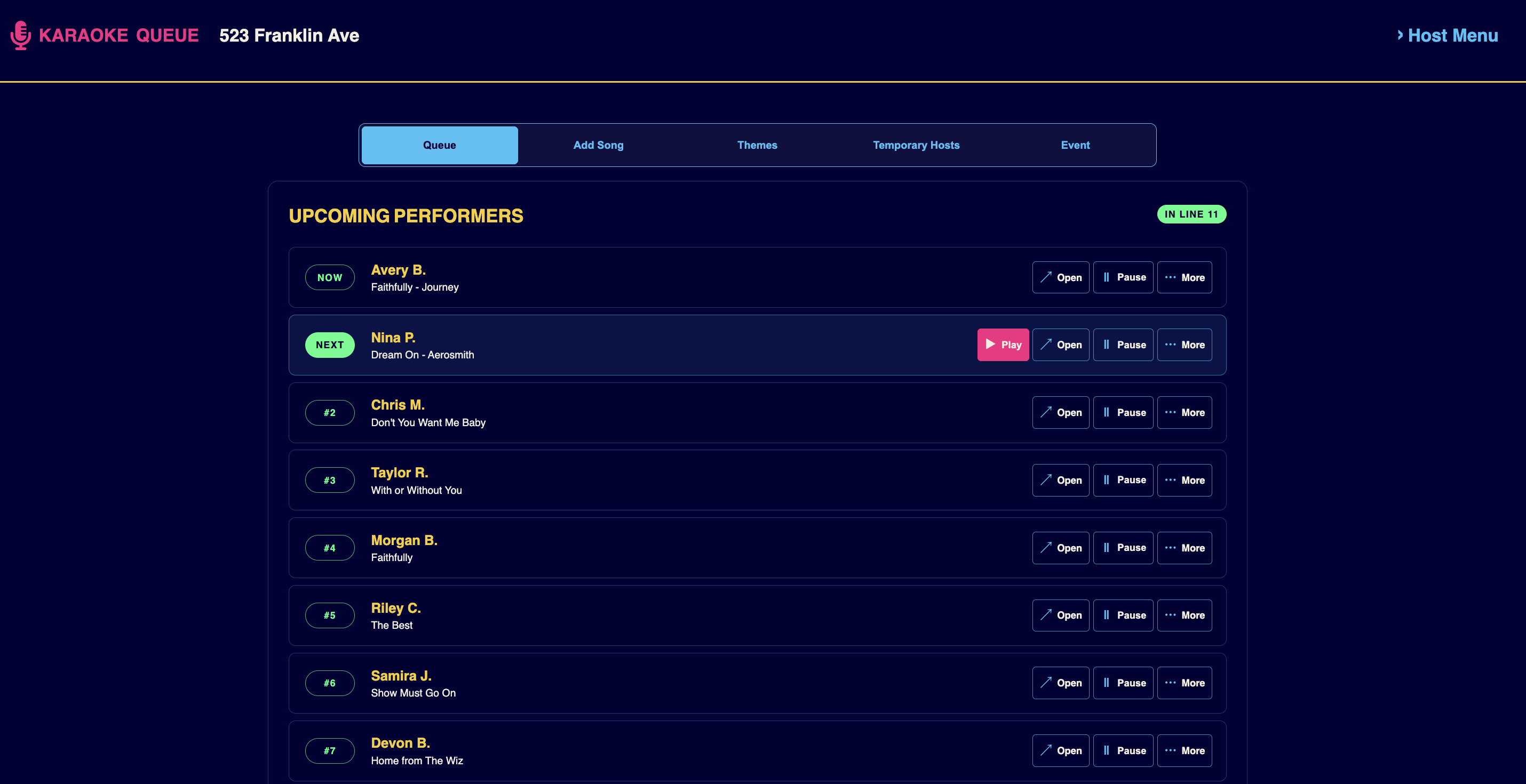Viewport: 1526px width, 784px height.
Task: Click song title 'Don't You Want Me Baby'
Action: point(428,422)
